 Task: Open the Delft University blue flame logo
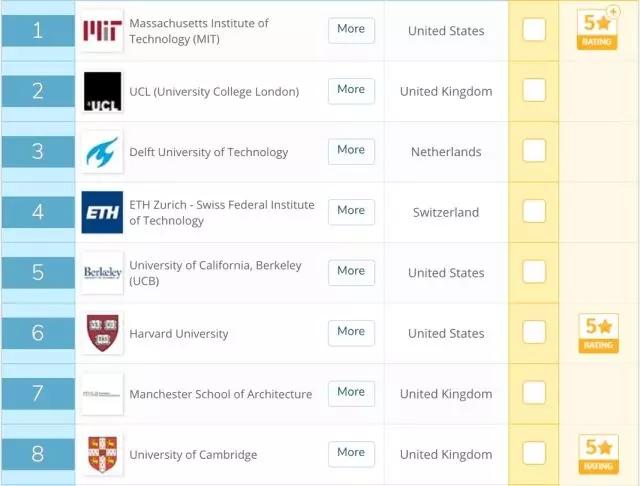(102, 152)
